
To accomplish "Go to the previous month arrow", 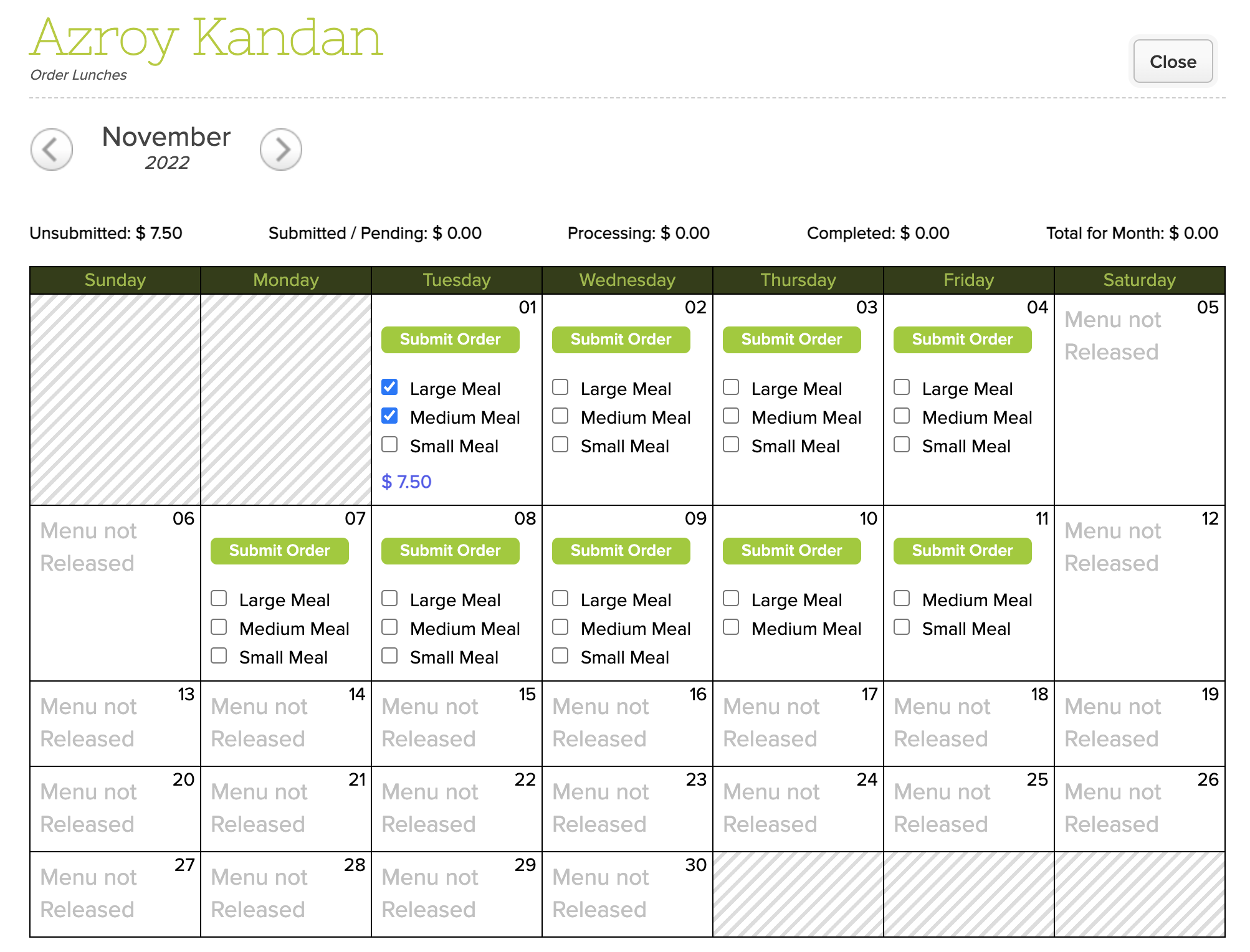I will click(52, 150).
